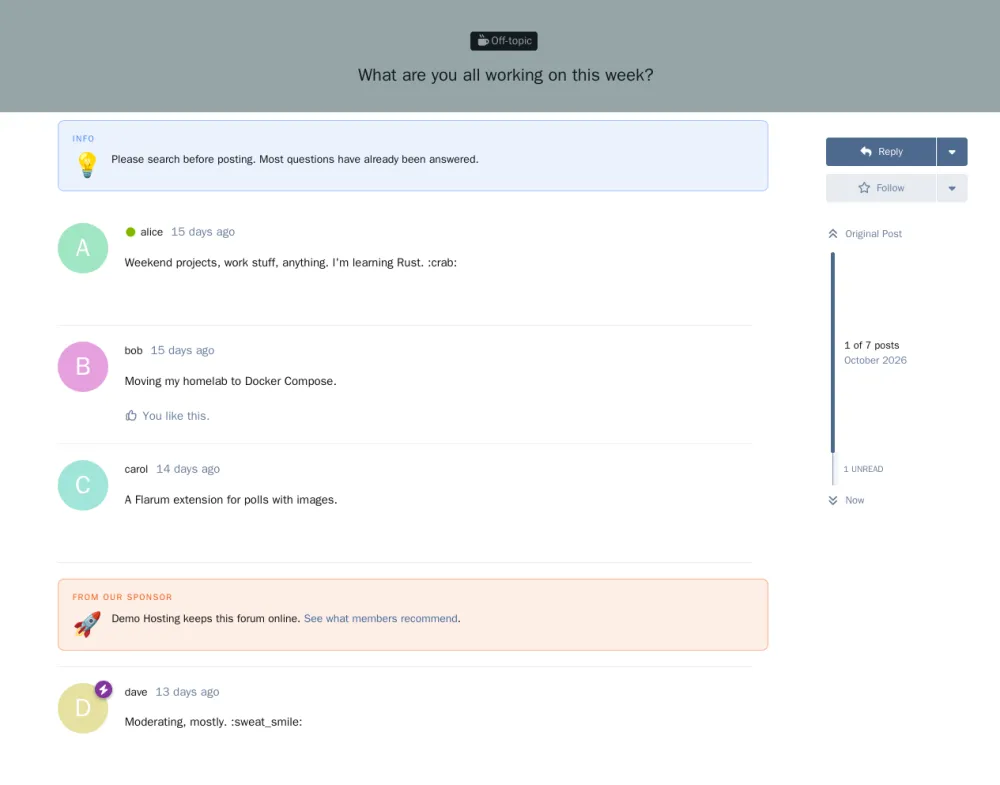Click the '1 of 7 posts' text
Viewport: 1000px width, 785px height.
tap(871, 345)
